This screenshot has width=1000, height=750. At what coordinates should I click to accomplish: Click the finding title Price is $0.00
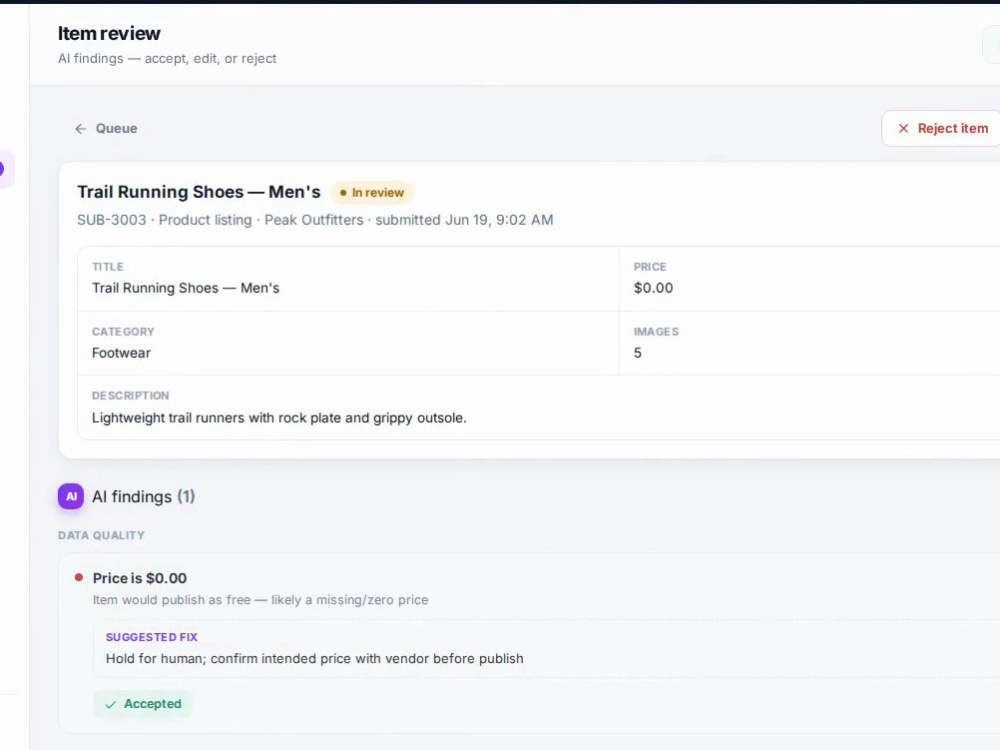[140, 578]
